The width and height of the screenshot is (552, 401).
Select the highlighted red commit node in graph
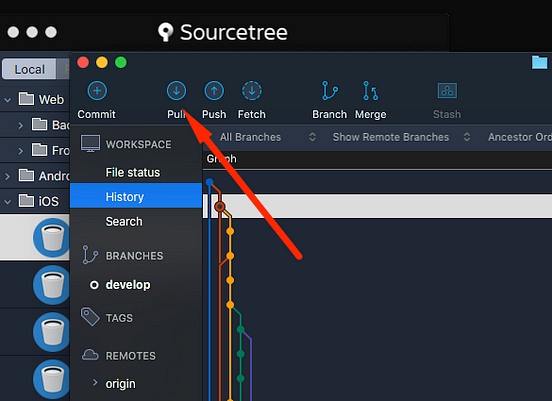pos(220,206)
